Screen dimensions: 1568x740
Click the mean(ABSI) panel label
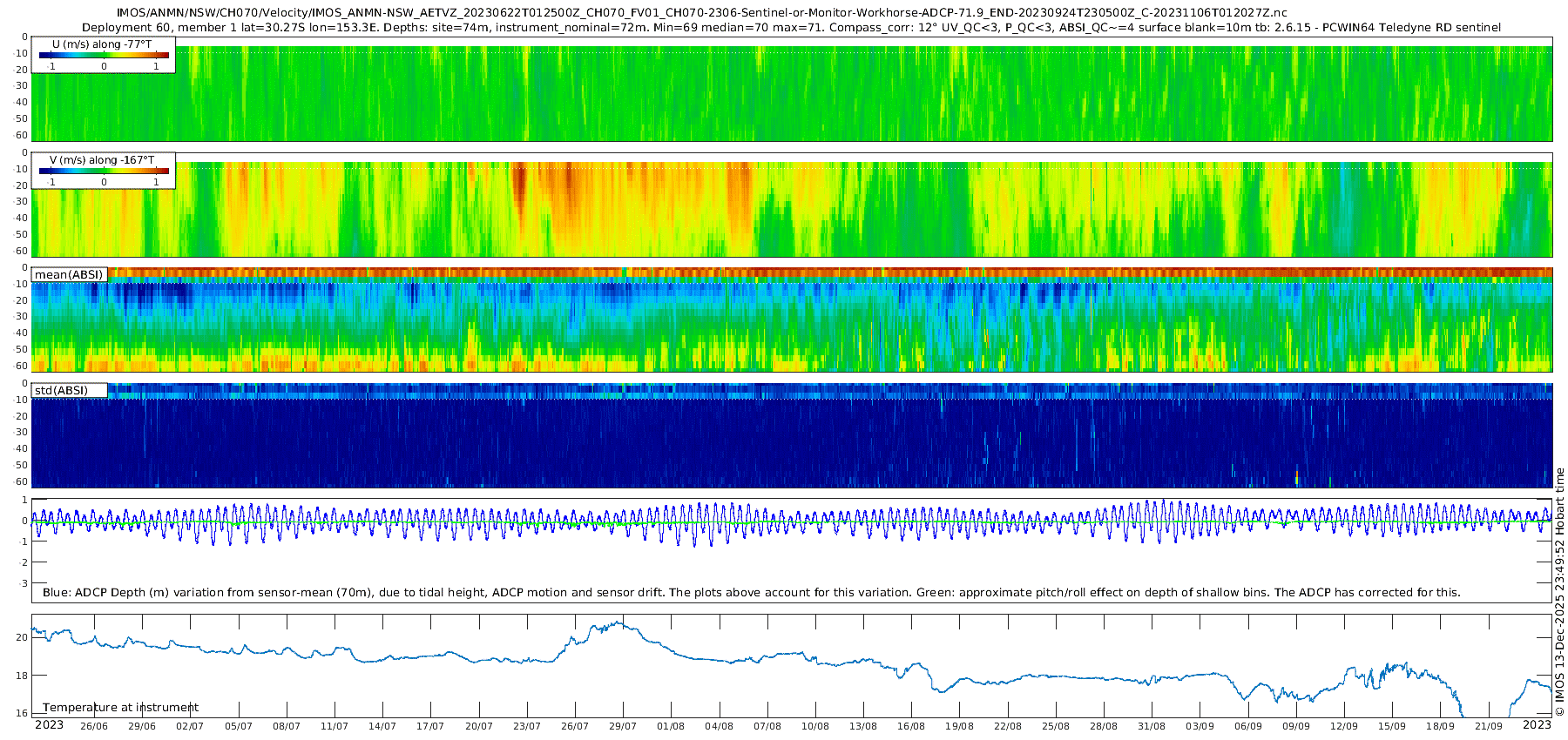coord(69,274)
